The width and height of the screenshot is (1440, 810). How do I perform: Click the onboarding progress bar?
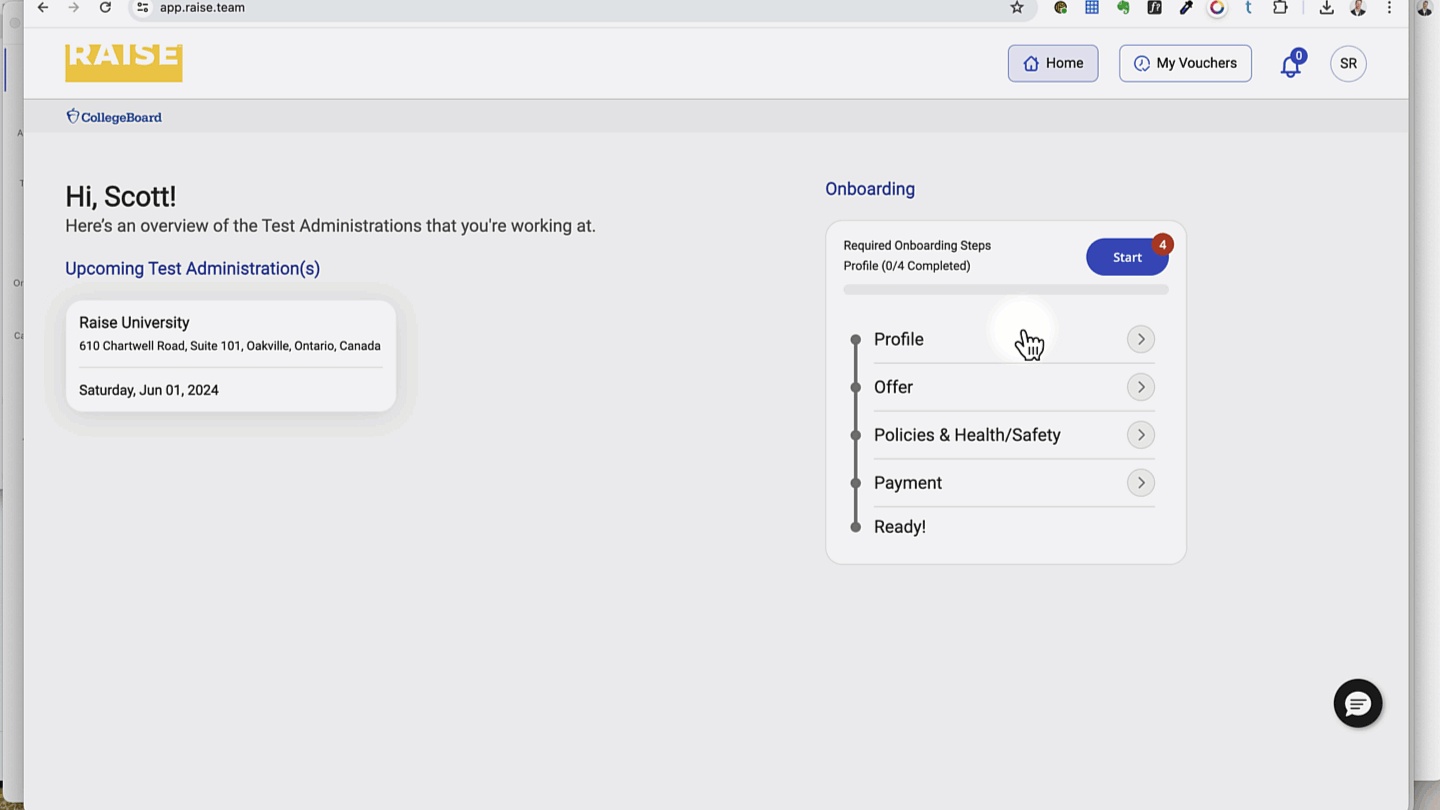[1005, 290]
